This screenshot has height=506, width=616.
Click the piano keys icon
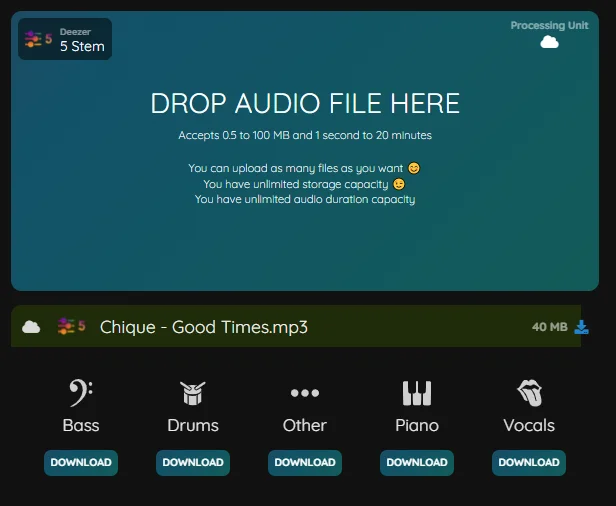[417, 392]
